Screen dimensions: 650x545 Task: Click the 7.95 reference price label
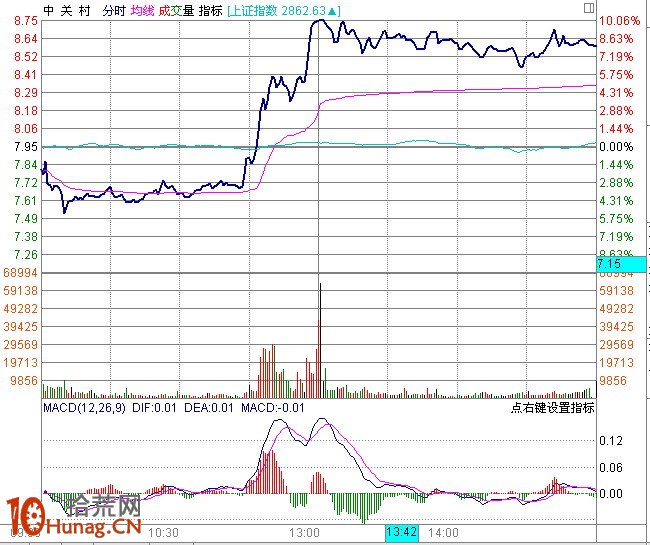(x=26, y=147)
